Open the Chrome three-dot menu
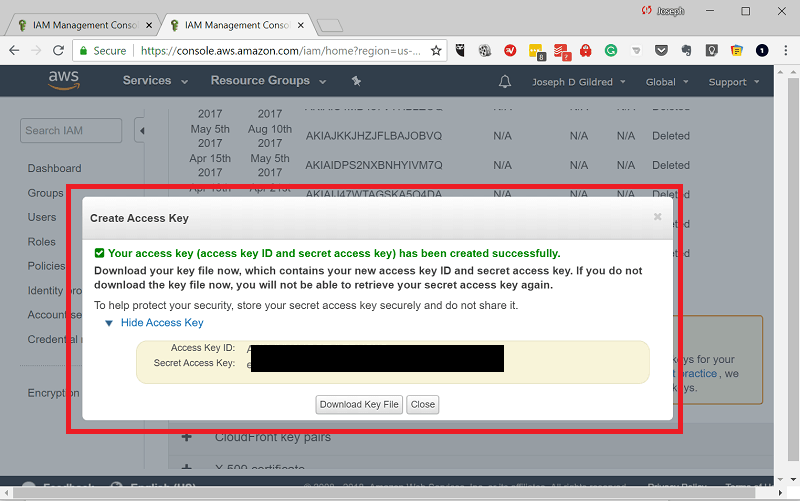This screenshot has width=800, height=501. click(786, 50)
